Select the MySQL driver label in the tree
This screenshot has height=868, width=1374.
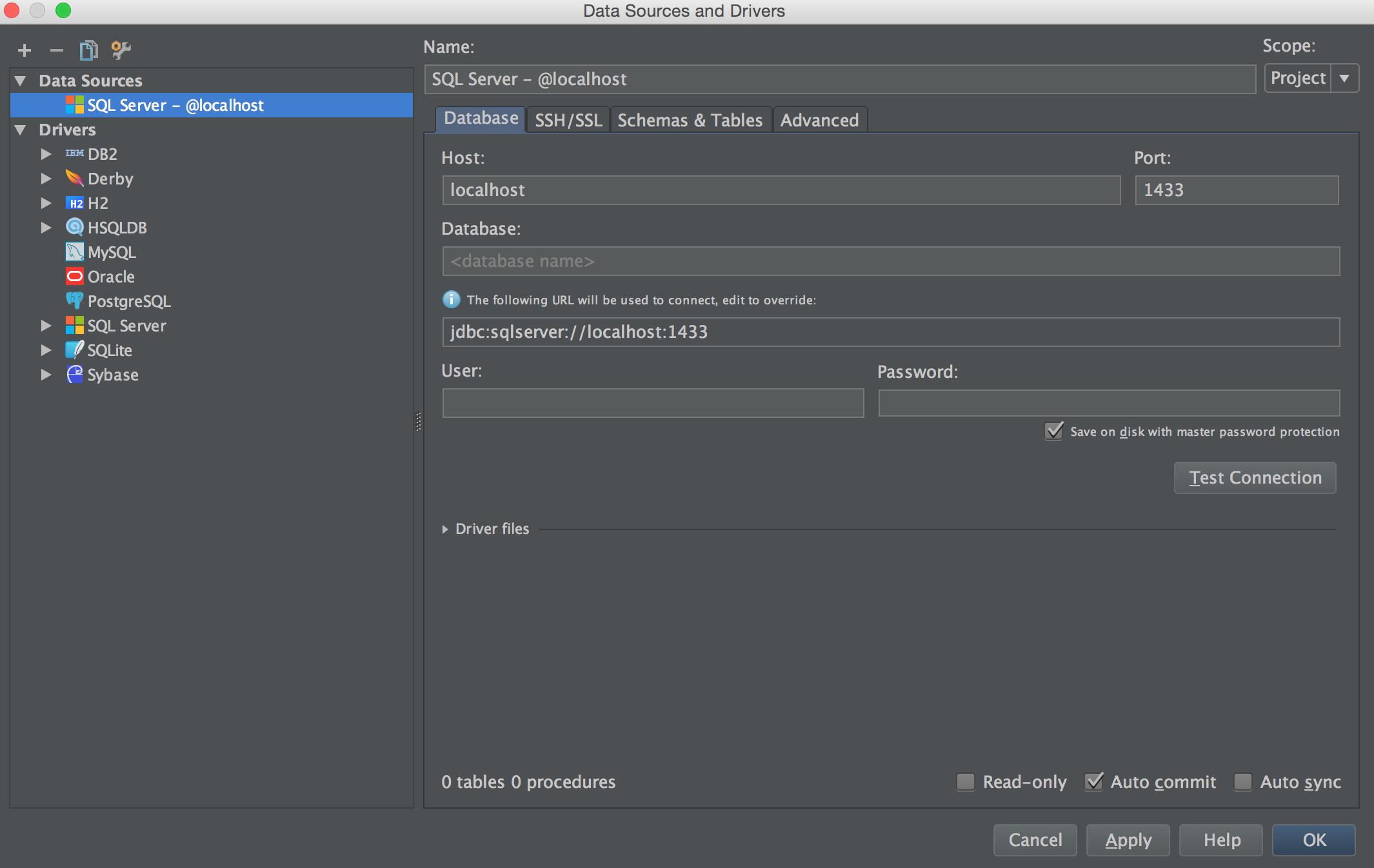click(112, 252)
